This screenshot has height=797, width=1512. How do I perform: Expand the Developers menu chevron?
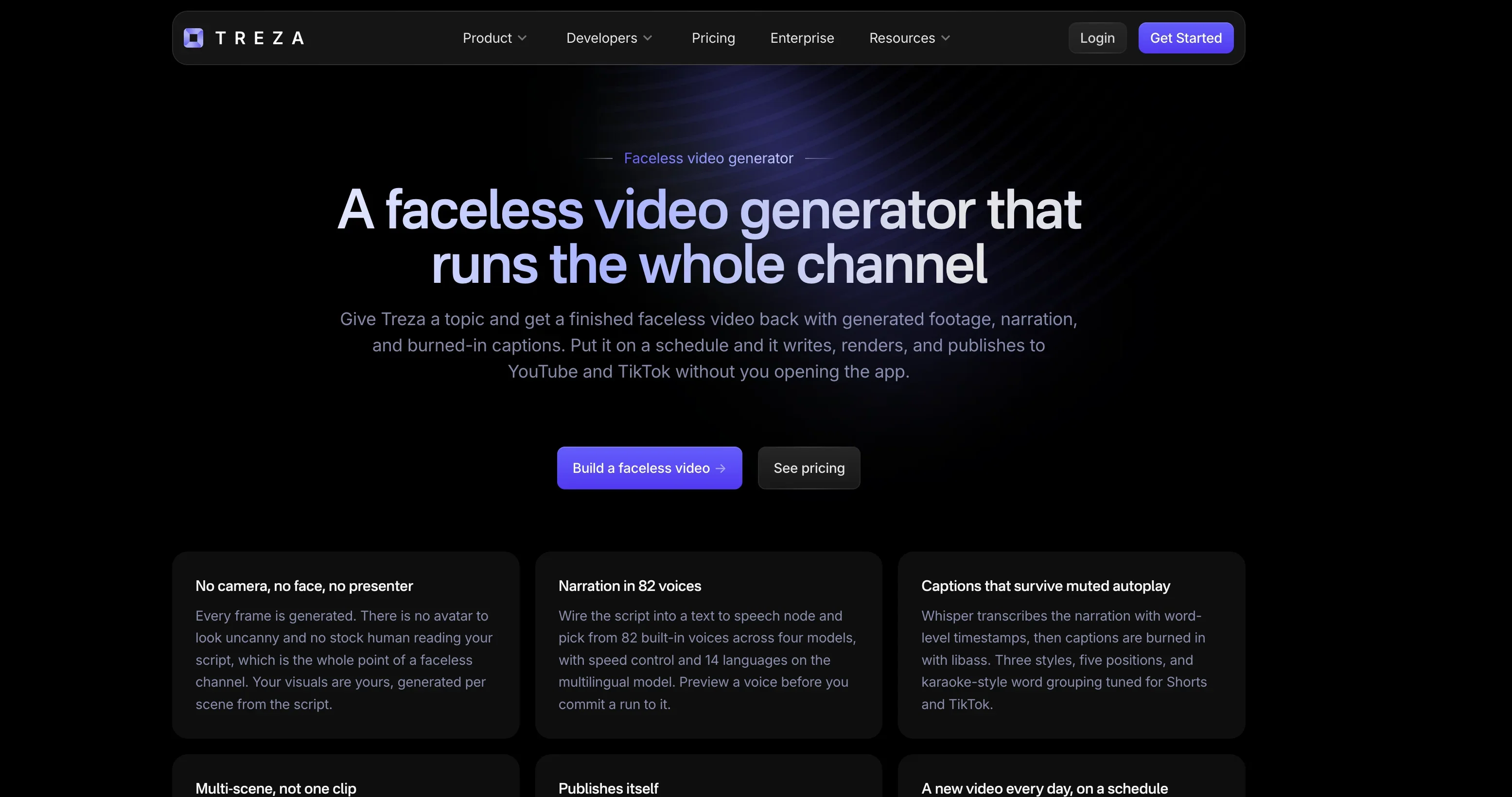coord(648,38)
